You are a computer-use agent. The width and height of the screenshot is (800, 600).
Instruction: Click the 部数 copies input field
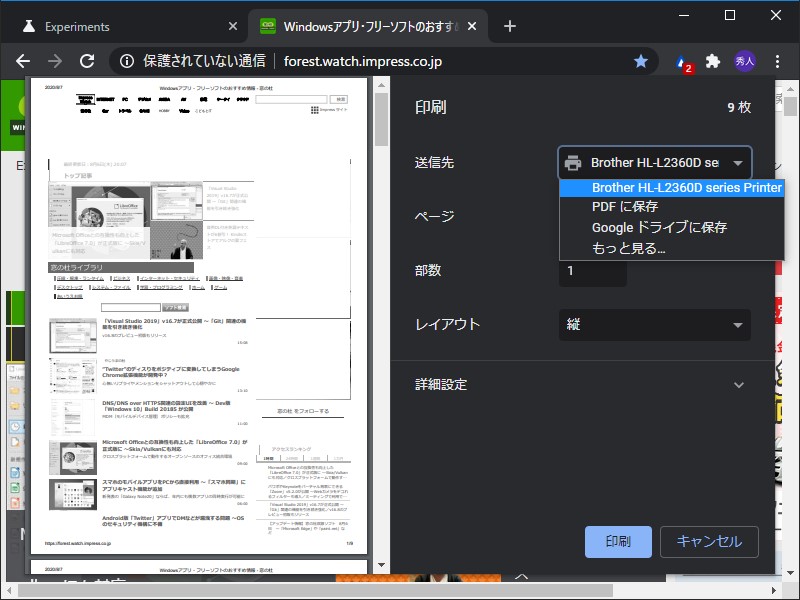click(x=592, y=270)
